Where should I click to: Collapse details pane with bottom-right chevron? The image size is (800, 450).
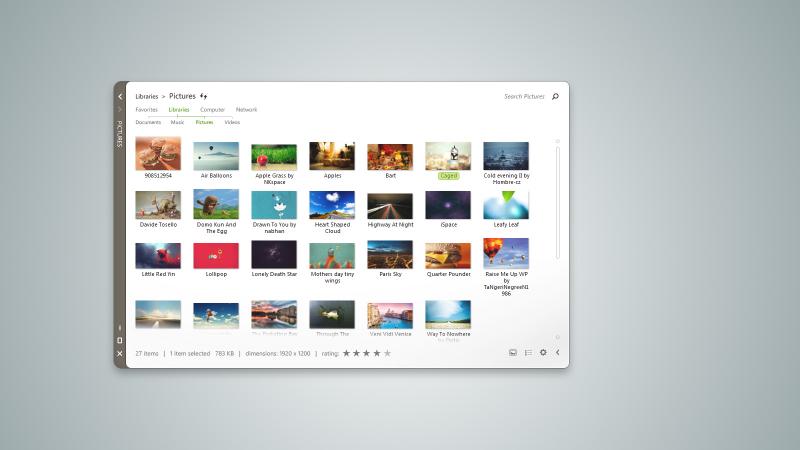point(558,352)
